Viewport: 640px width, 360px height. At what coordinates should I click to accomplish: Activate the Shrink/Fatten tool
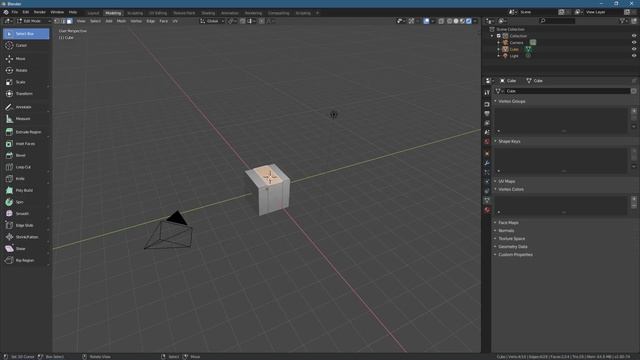coord(26,237)
